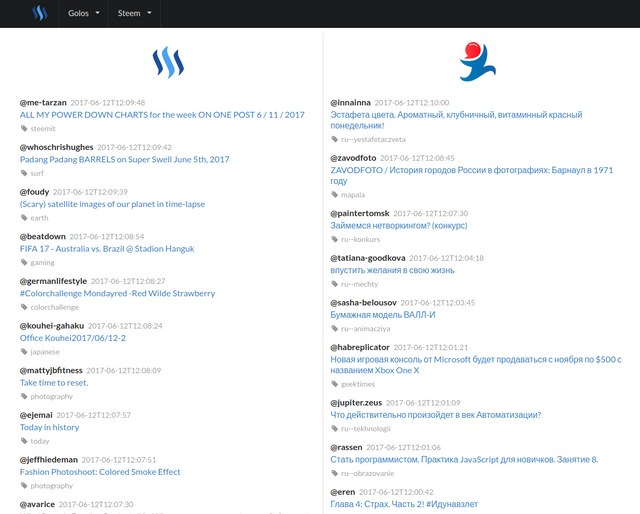Open post 'Today in history'
The width and height of the screenshot is (640, 514).
[x=49, y=427]
